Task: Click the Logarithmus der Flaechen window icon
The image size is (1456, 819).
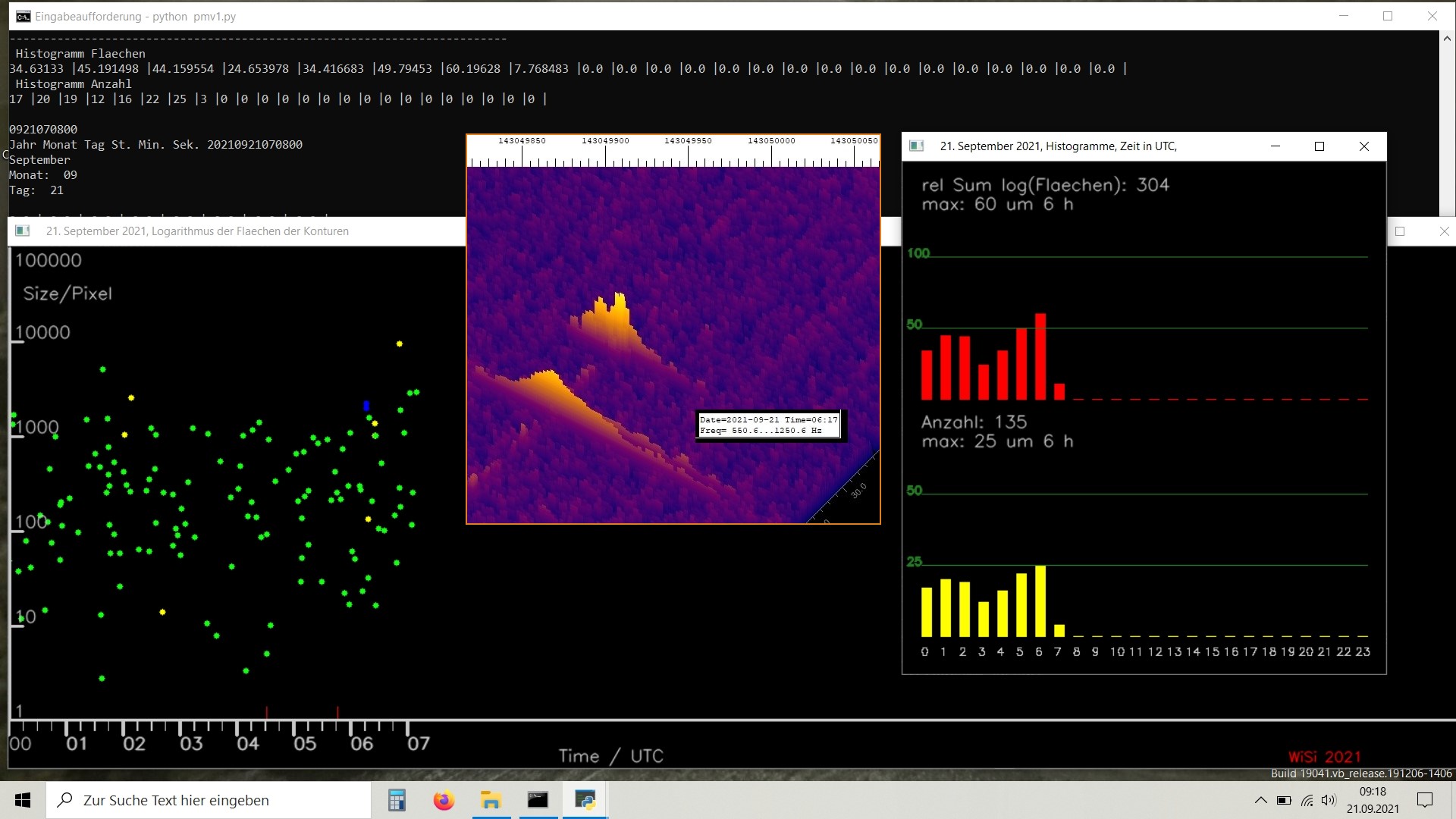Action: point(23,231)
